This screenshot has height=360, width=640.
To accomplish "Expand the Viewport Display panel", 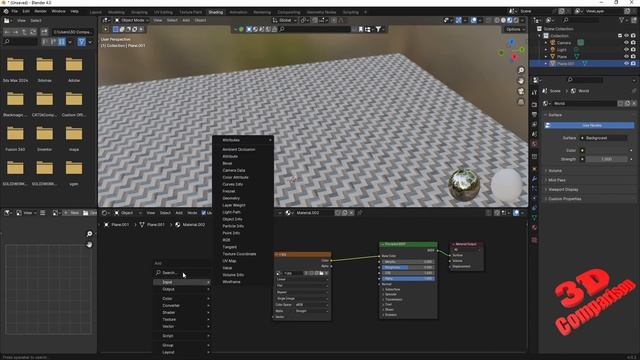I will click(x=563, y=189).
